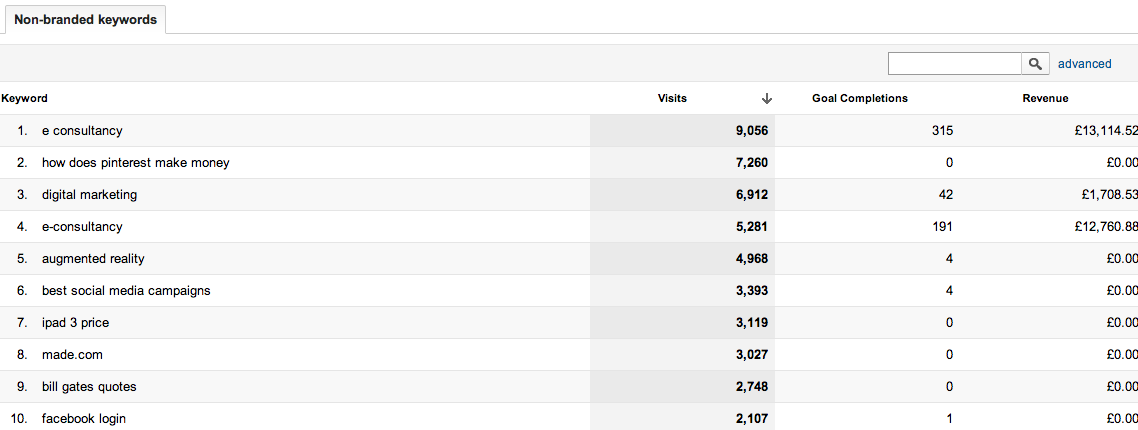Click the 'made.com' keyword entry
This screenshot has height=430, width=1138.
coord(72,355)
